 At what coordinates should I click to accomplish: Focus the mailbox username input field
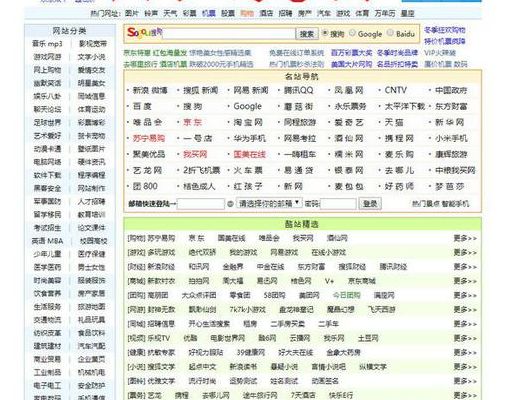click(201, 204)
